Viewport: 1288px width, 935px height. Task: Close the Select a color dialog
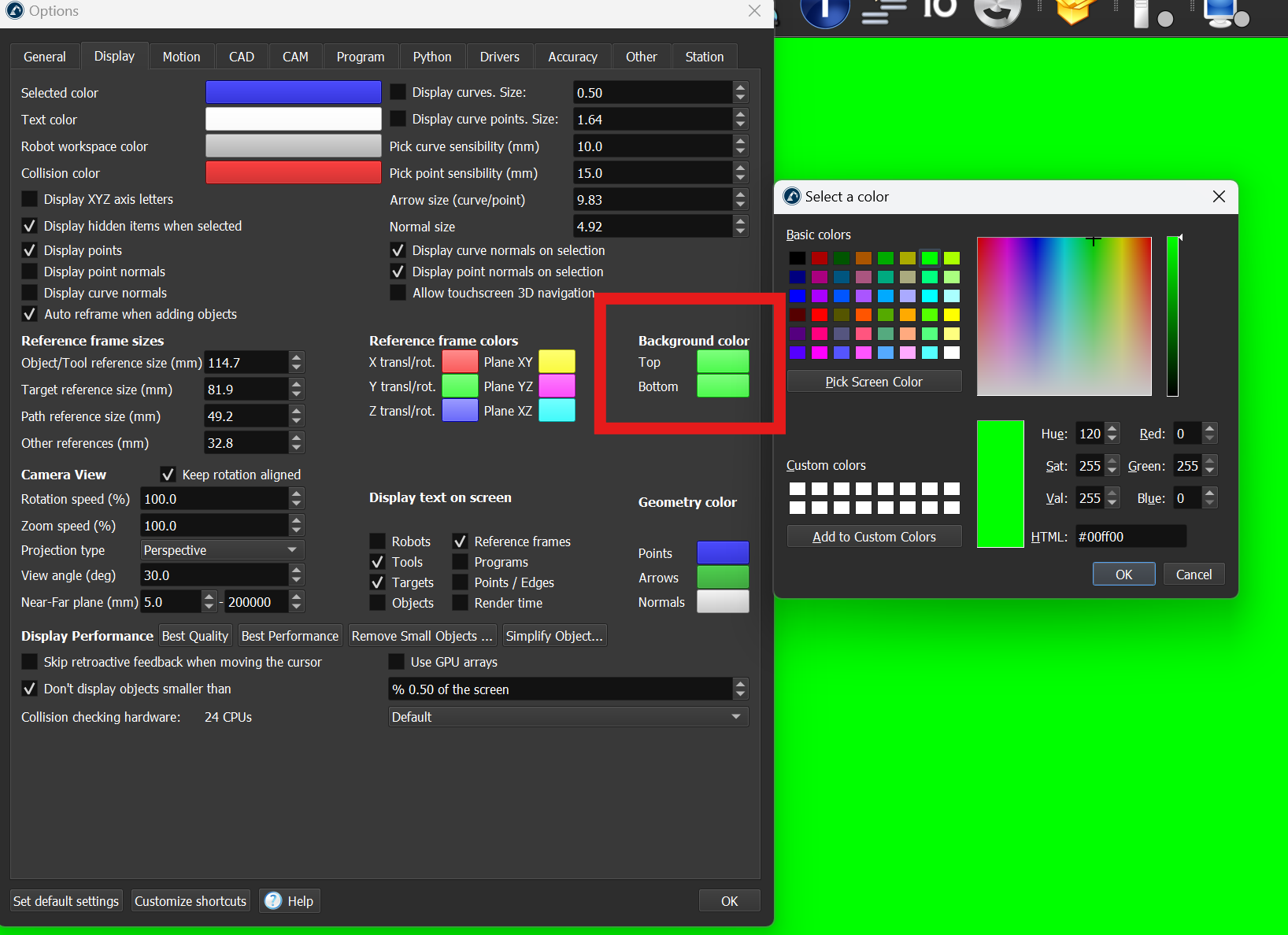point(1219,197)
